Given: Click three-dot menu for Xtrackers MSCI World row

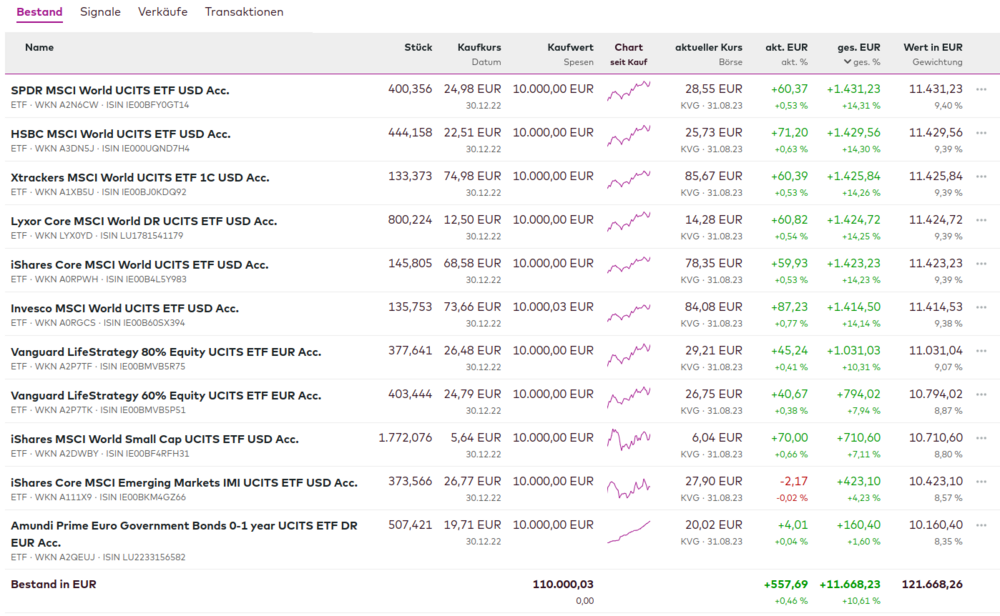Looking at the screenshot, I should (981, 177).
